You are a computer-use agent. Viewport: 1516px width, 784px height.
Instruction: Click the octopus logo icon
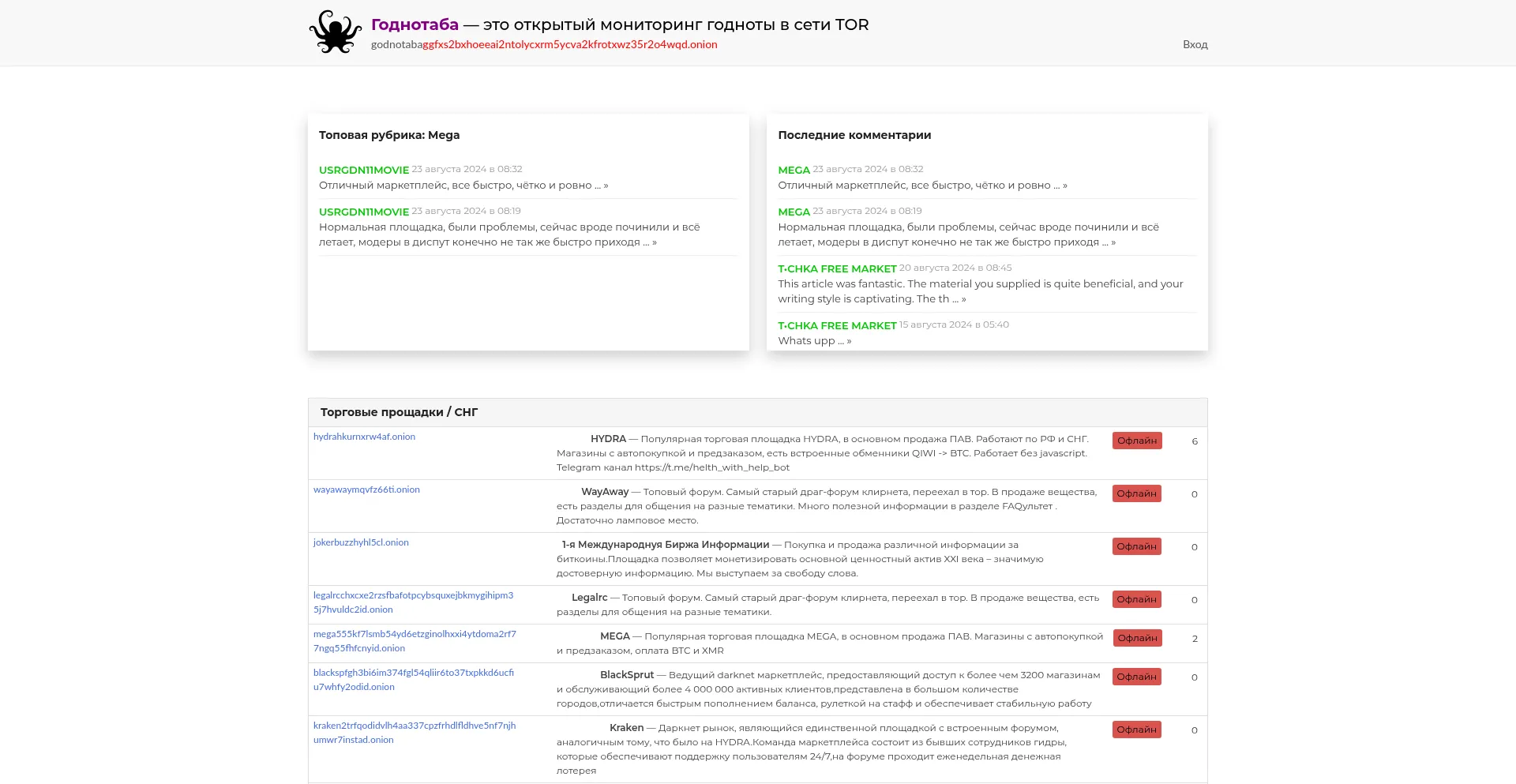click(336, 32)
